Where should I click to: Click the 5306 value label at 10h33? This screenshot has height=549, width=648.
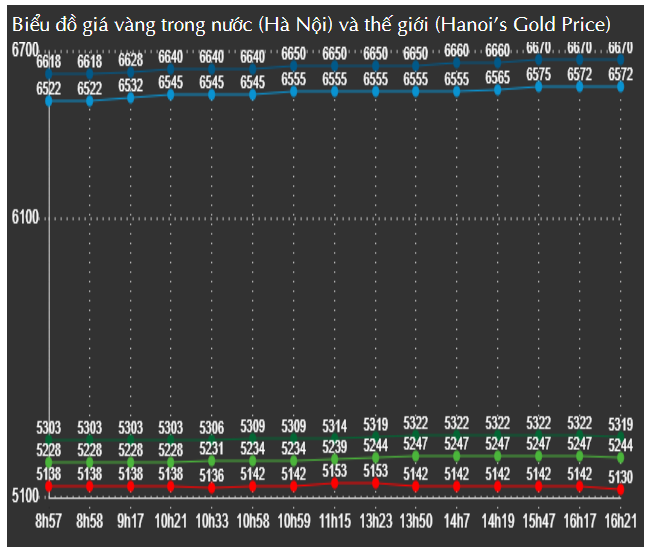tap(212, 427)
